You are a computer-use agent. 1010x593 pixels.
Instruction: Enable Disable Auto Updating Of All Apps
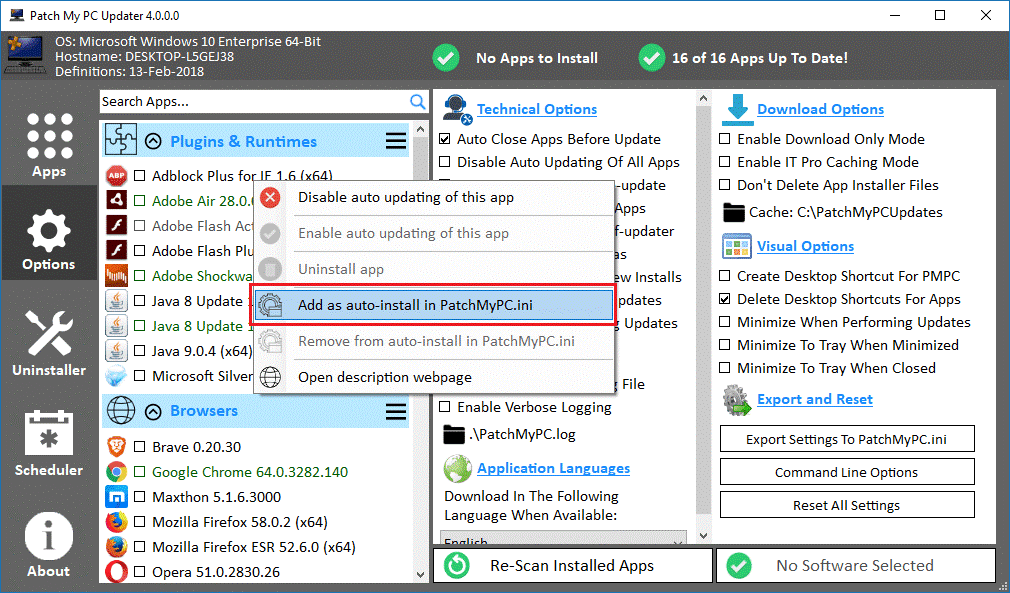tap(444, 162)
